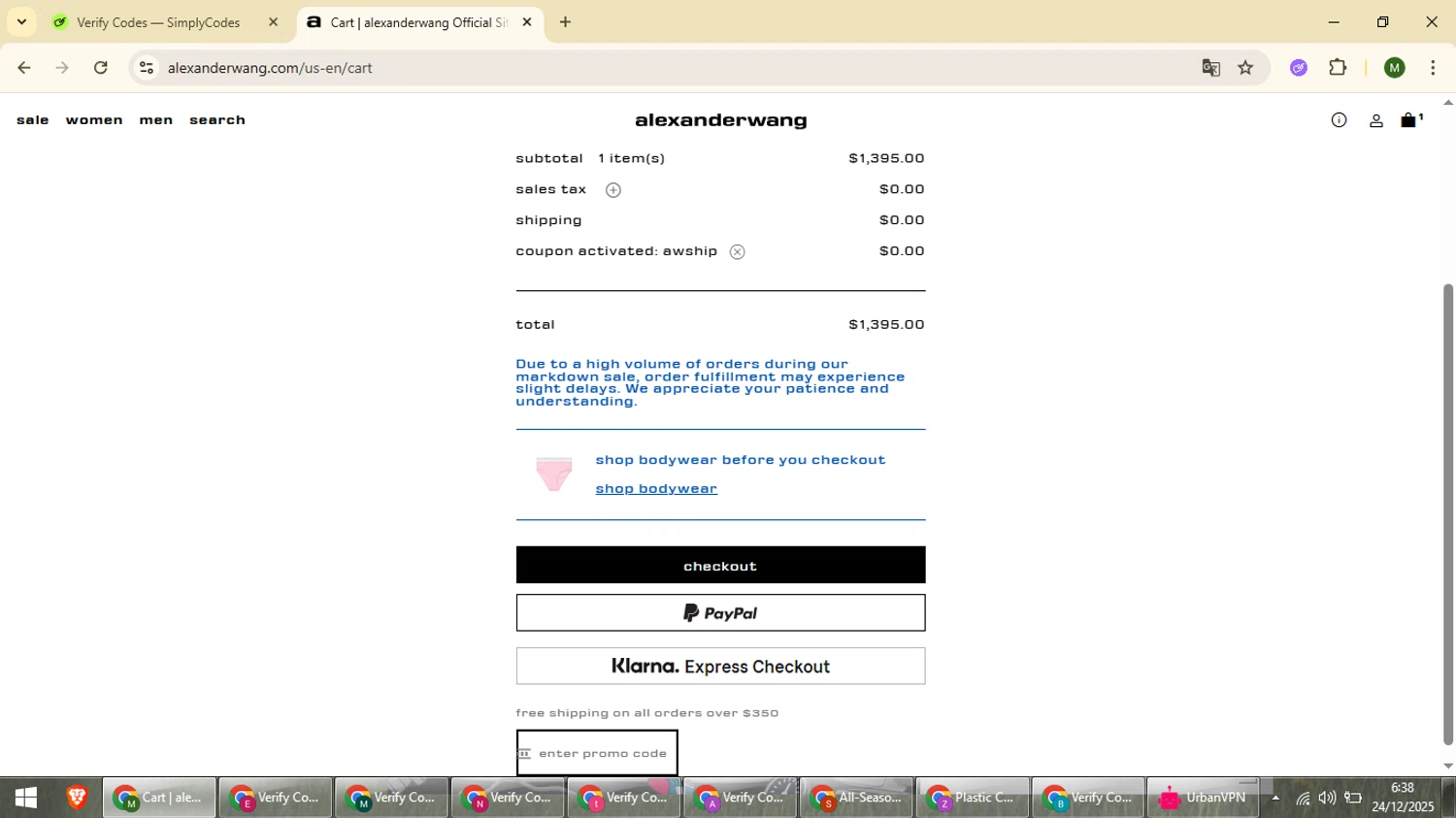Click the pink bodywear thumbnail
This screenshot has width=1456, height=818.
(x=554, y=474)
